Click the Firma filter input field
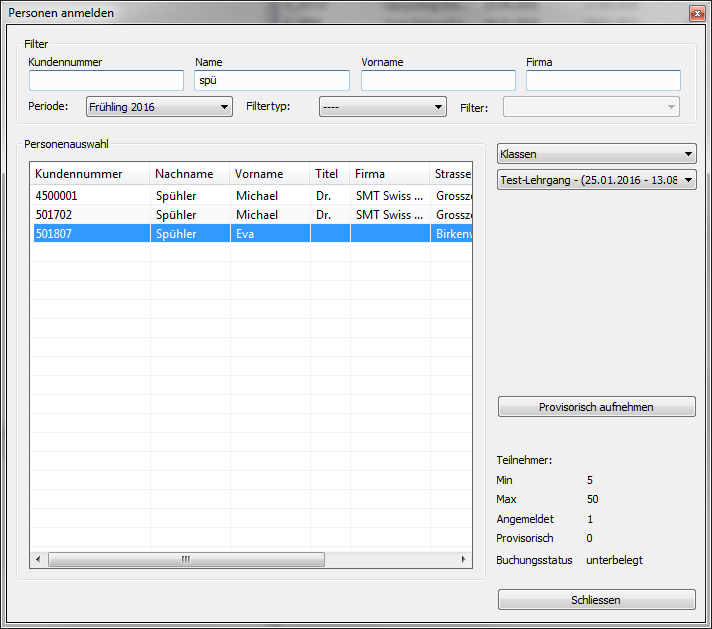Viewport: 712px width, 629px height. 603,81
